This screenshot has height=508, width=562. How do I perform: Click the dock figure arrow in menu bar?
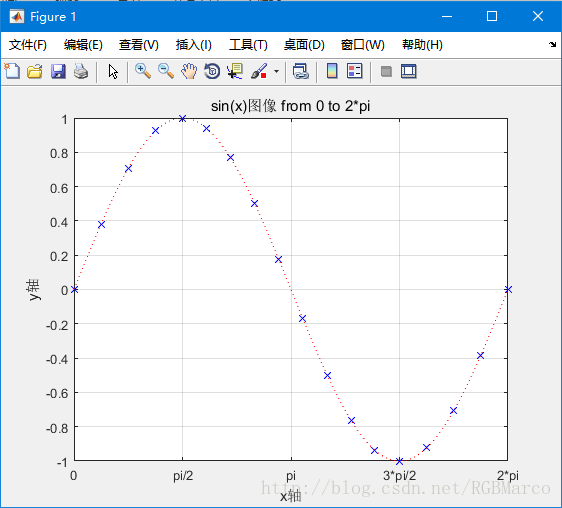click(x=552, y=44)
